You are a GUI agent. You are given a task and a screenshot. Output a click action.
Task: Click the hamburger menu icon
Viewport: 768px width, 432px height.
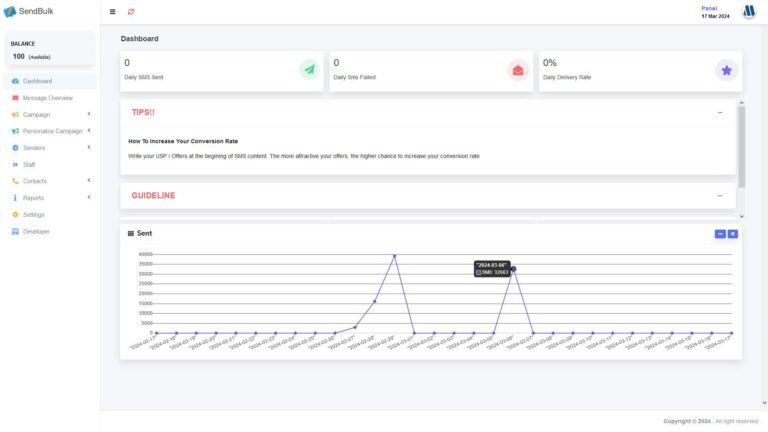[112, 12]
